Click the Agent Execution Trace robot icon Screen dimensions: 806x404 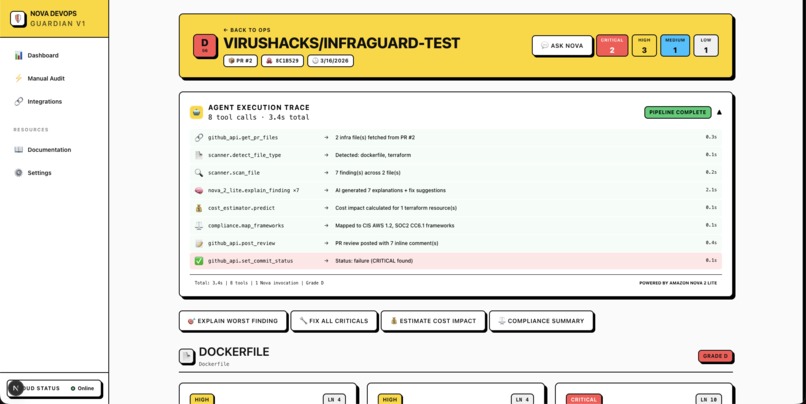coord(196,112)
